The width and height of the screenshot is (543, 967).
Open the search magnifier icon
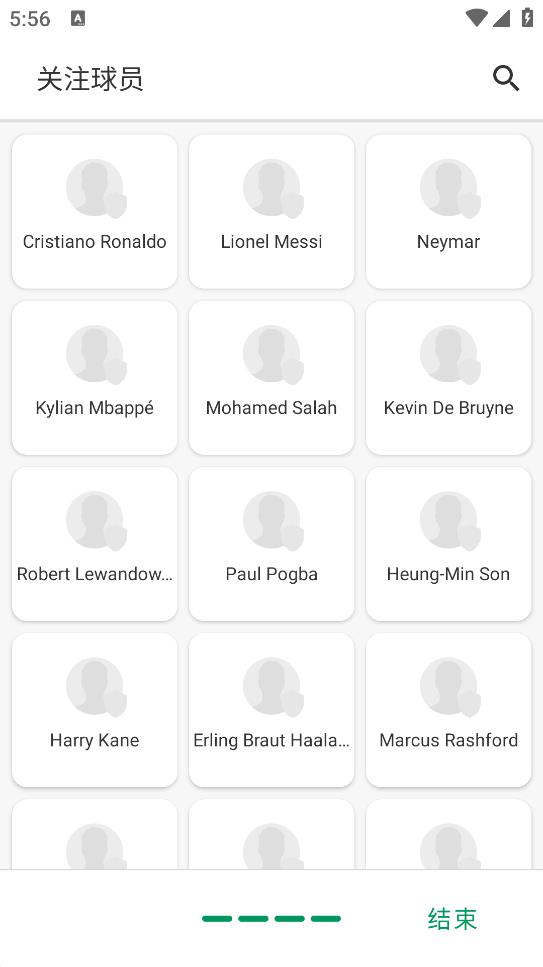click(x=506, y=79)
